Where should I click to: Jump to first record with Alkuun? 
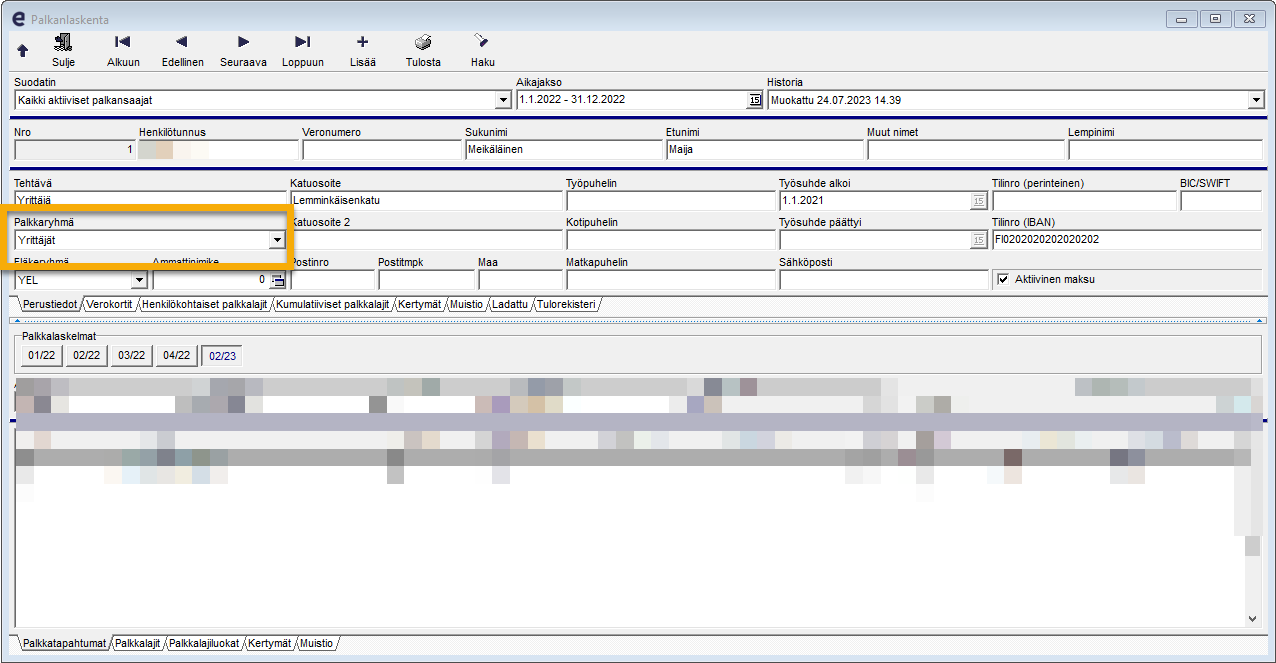point(122,42)
